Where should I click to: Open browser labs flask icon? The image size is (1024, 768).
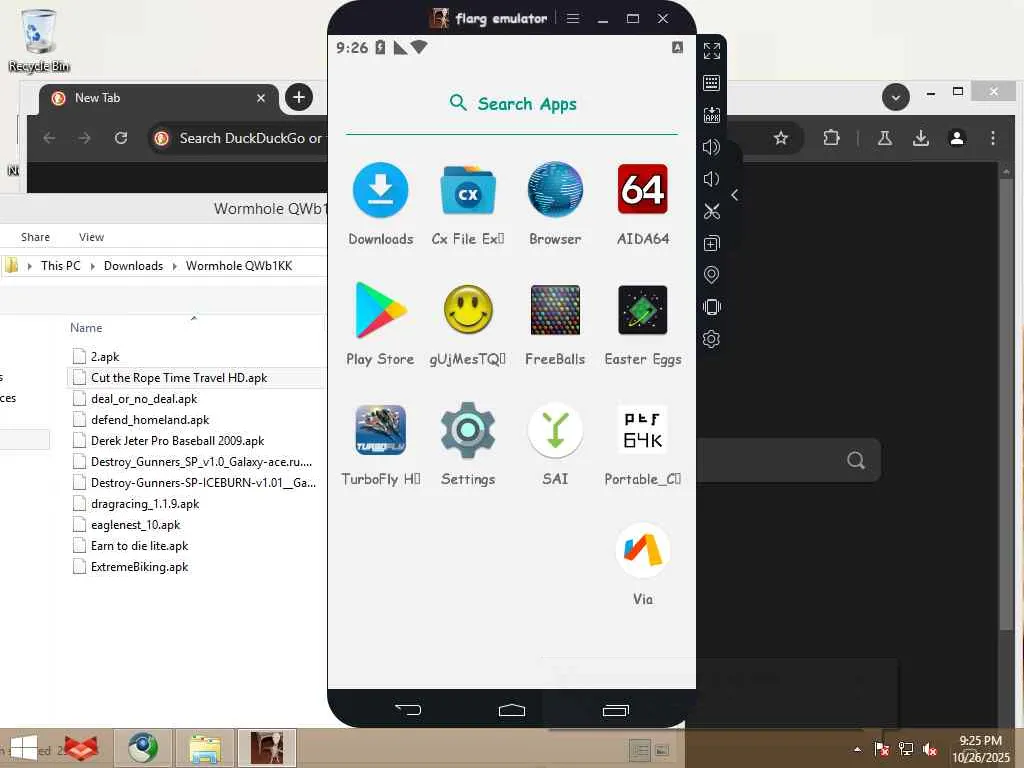pyautogui.click(x=885, y=138)
